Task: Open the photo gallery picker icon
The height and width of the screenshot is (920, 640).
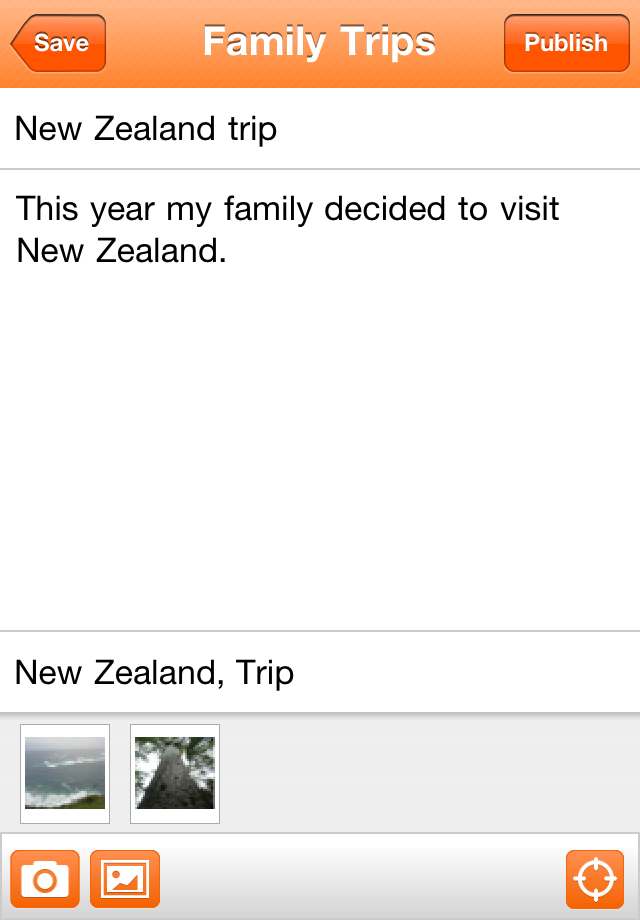Action: 125,879
